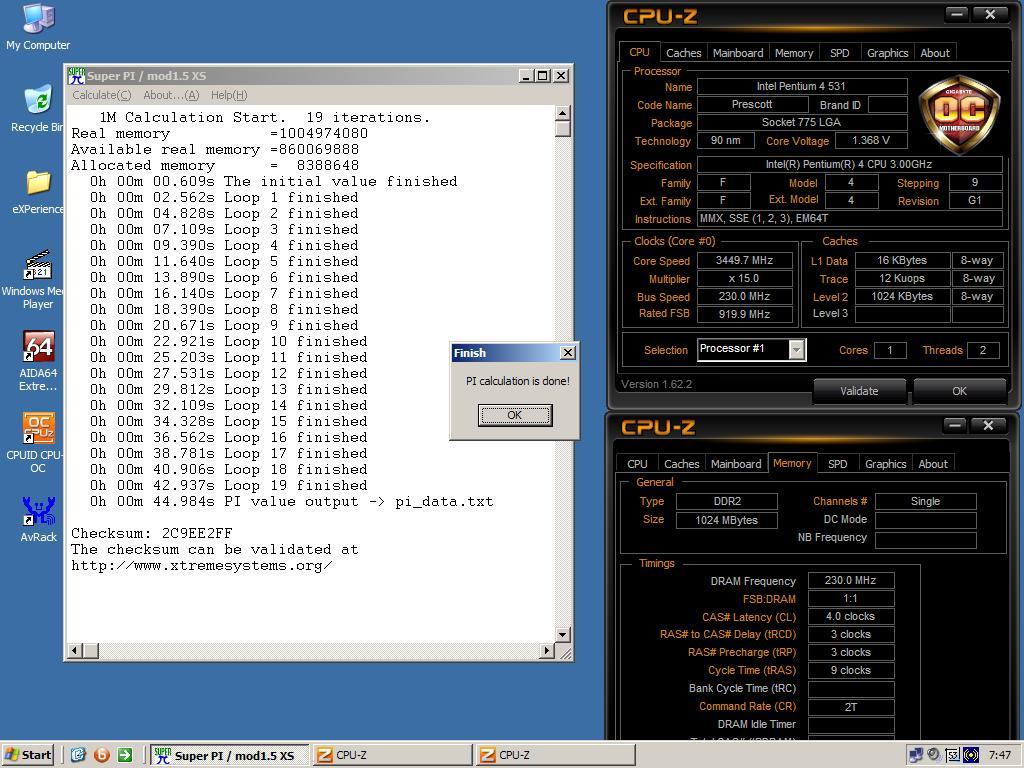Open Internet Explorer quick launch icon
Image resolution: width=1024 pixels, height=768 pixels.
78,755
